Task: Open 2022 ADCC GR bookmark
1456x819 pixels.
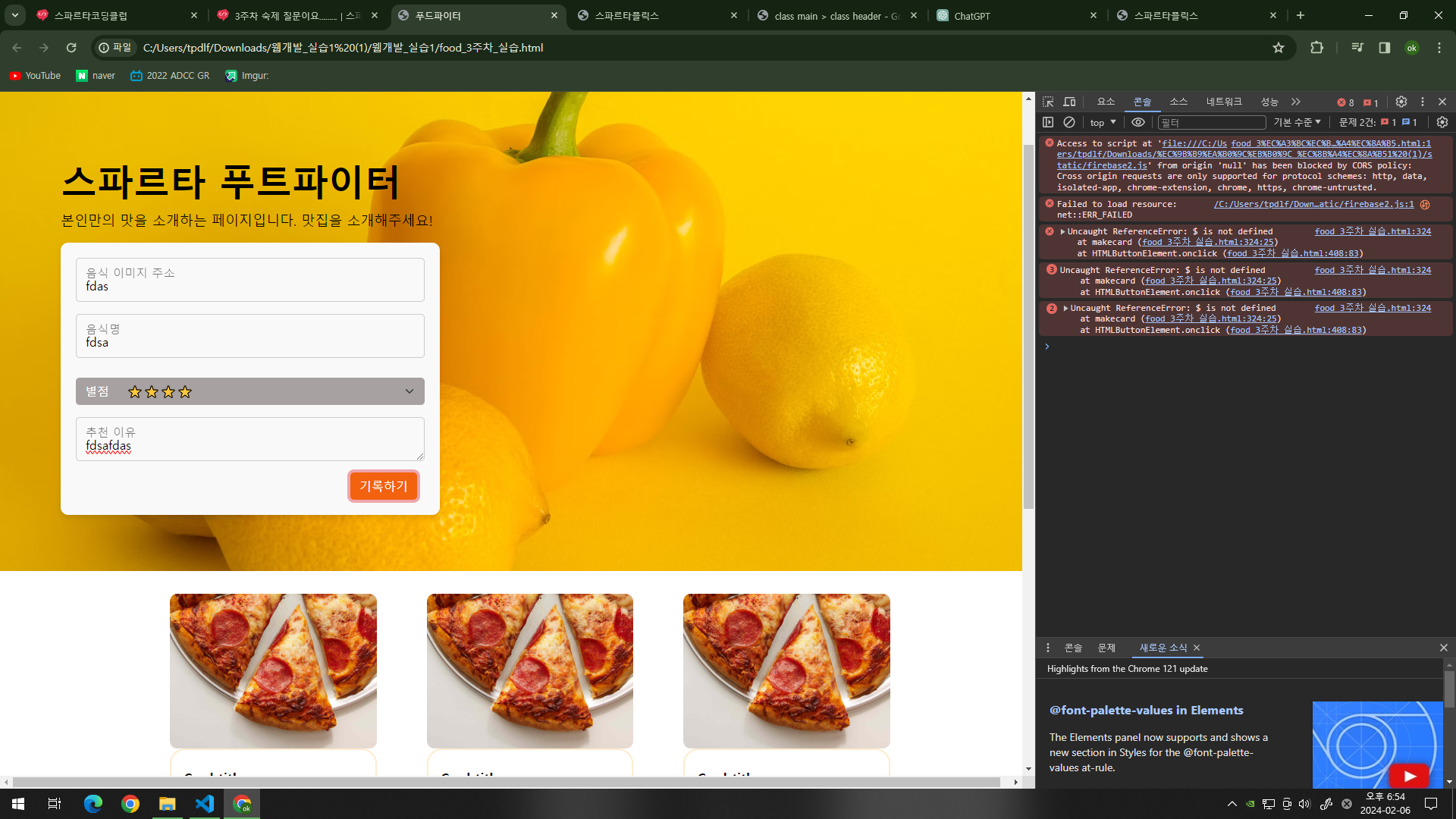Action: pyautogui.click(x=170, y=76)
